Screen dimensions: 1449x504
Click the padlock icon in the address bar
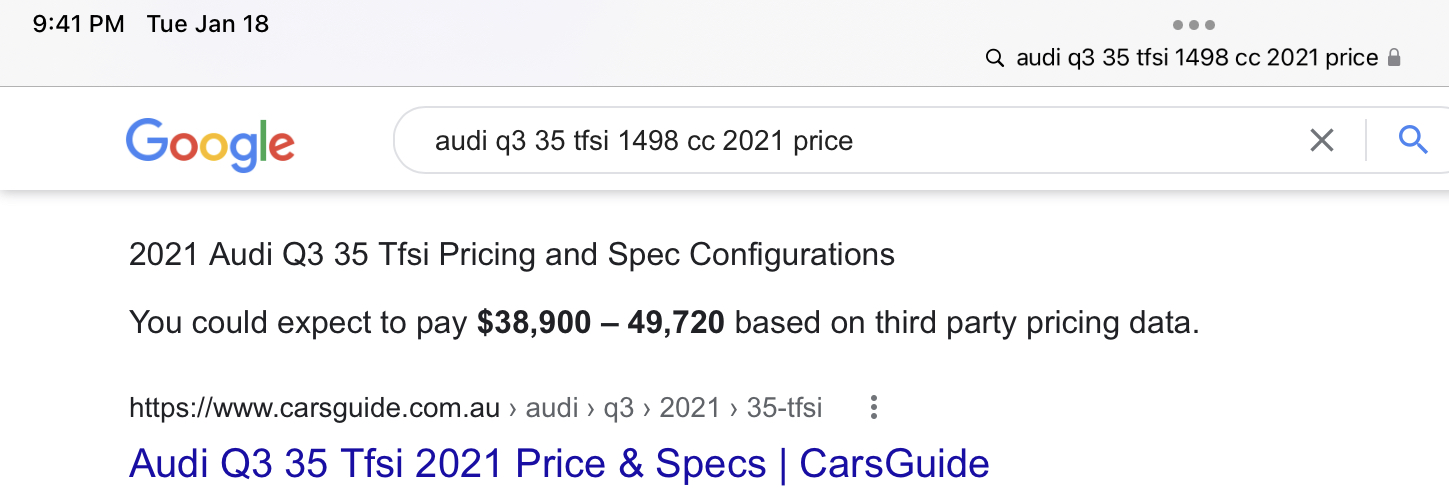1394,58
